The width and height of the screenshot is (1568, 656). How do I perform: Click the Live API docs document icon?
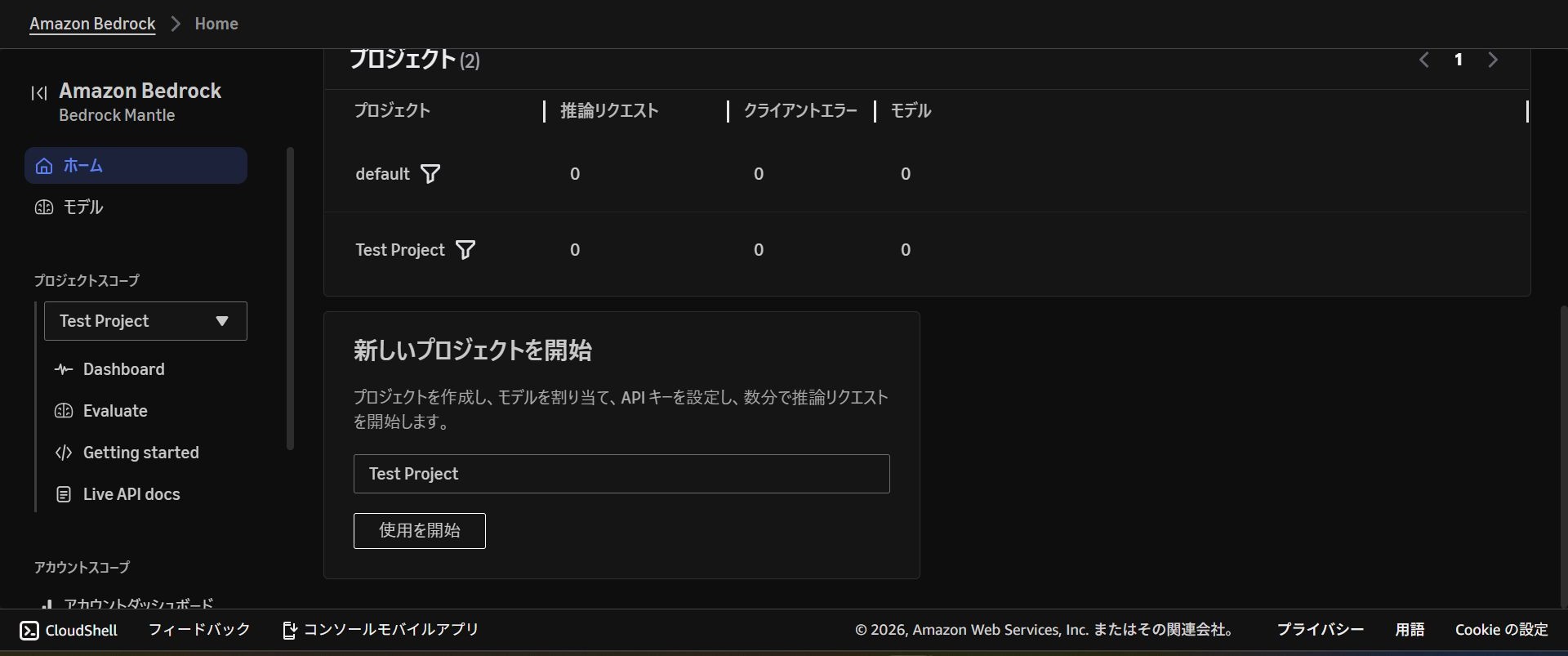[x=64, y=494]
